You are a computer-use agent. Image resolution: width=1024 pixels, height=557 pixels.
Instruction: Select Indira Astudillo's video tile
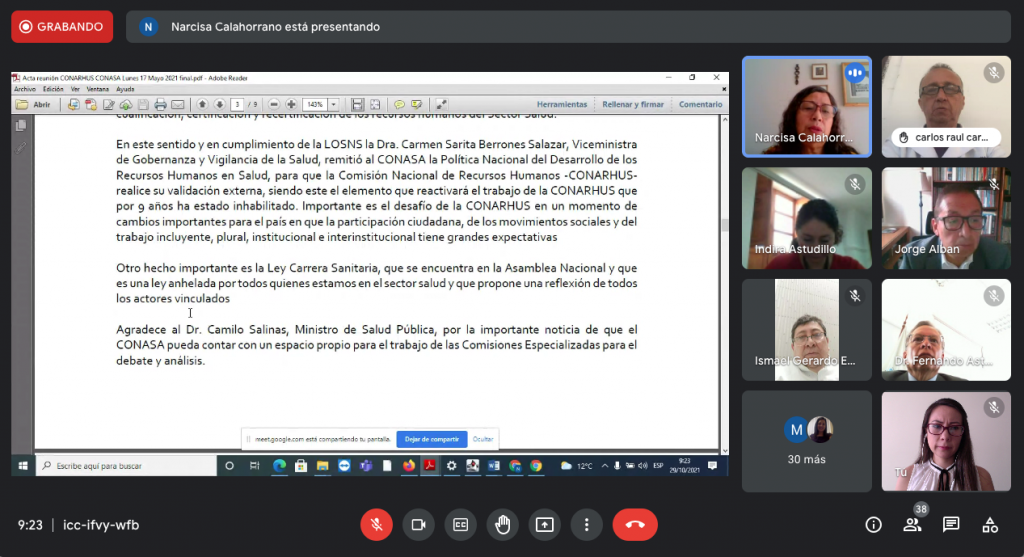coord(807,218)
